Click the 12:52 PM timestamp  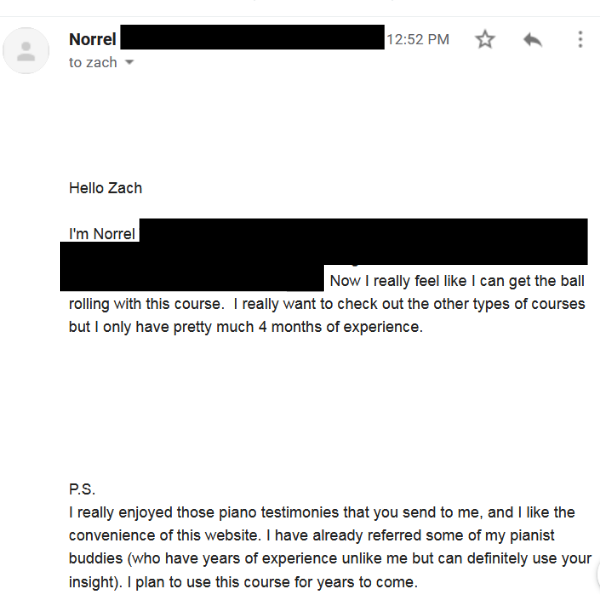pyautogui.click(x=418, y=40)
